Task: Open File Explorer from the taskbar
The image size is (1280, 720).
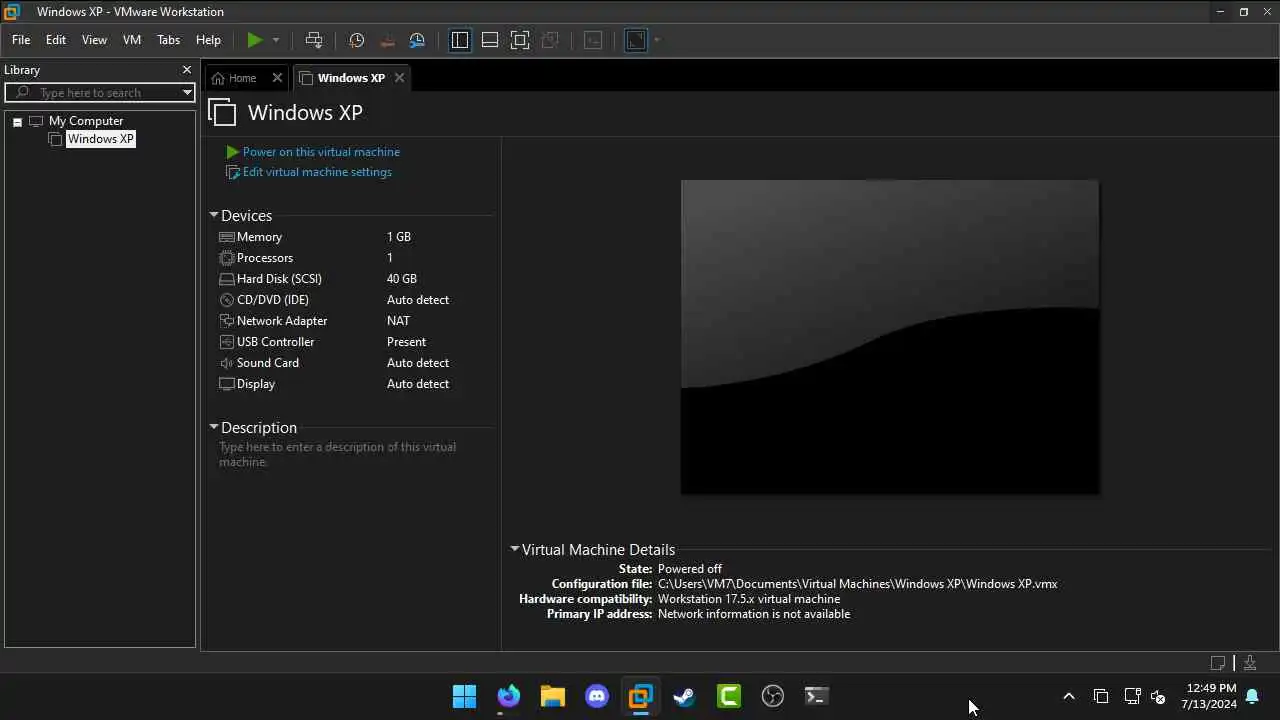Action: 553,696
